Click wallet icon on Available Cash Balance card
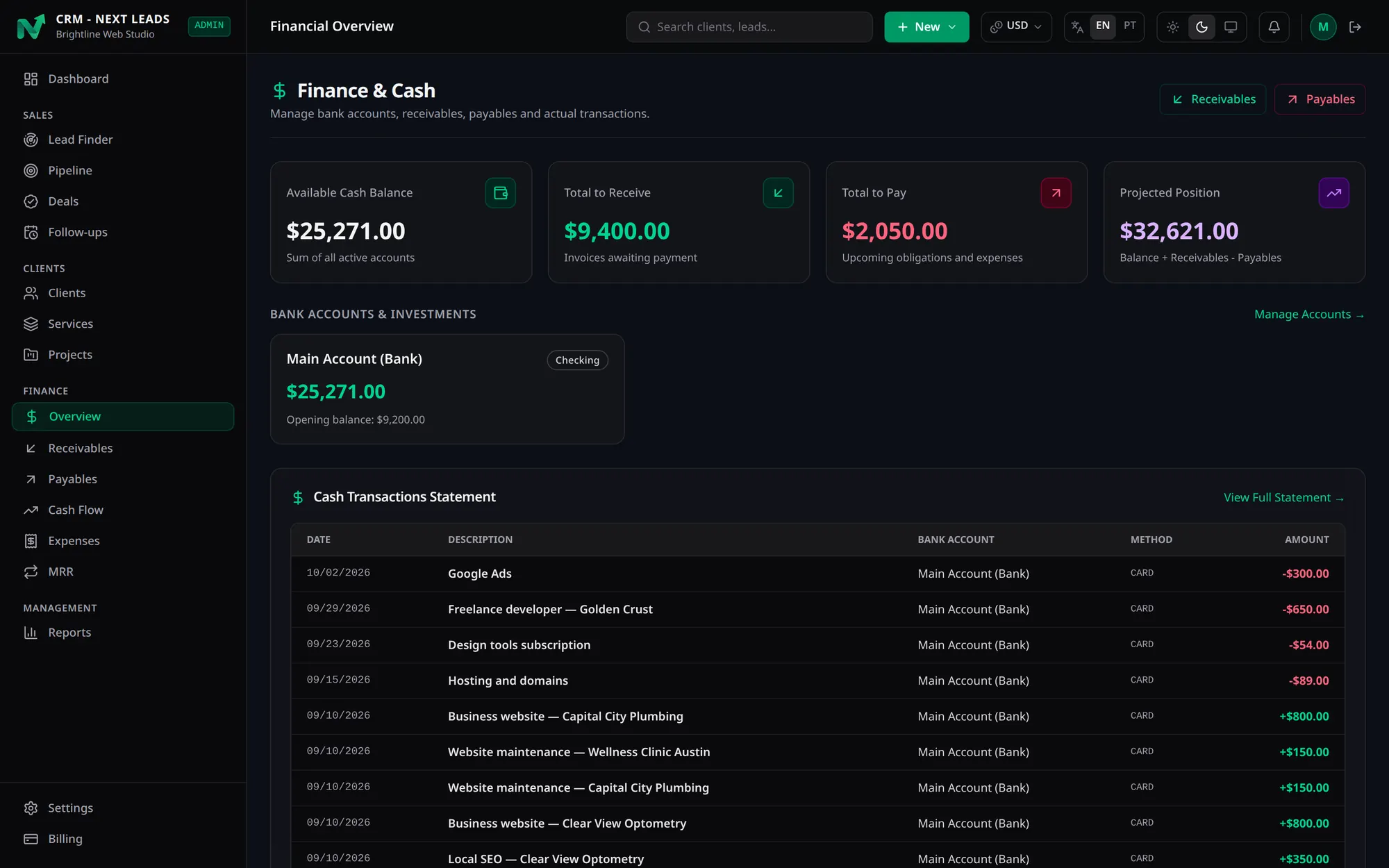 [500, 193]
